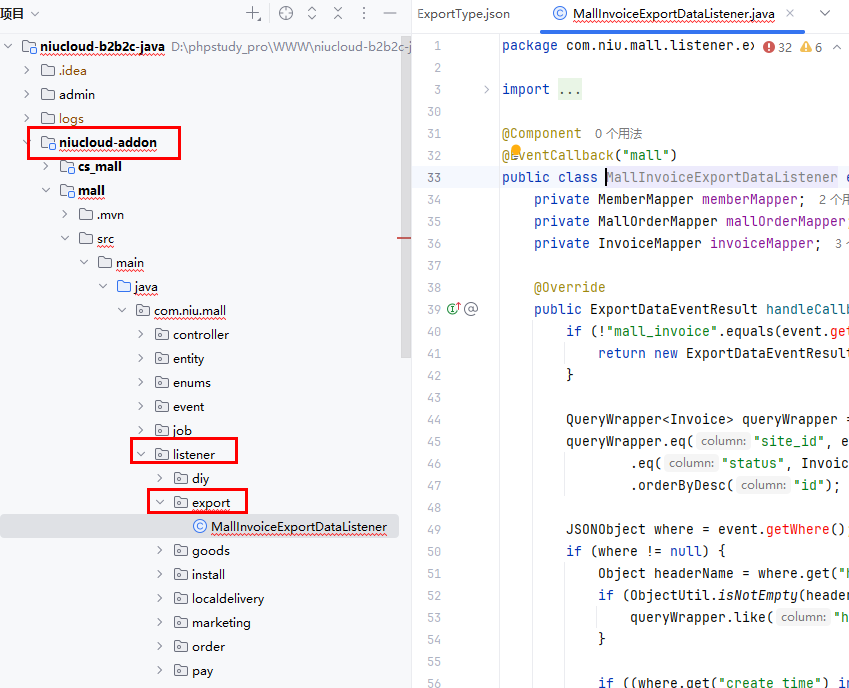Click the expand all icon in project toolbar

(x=312, y=14)
